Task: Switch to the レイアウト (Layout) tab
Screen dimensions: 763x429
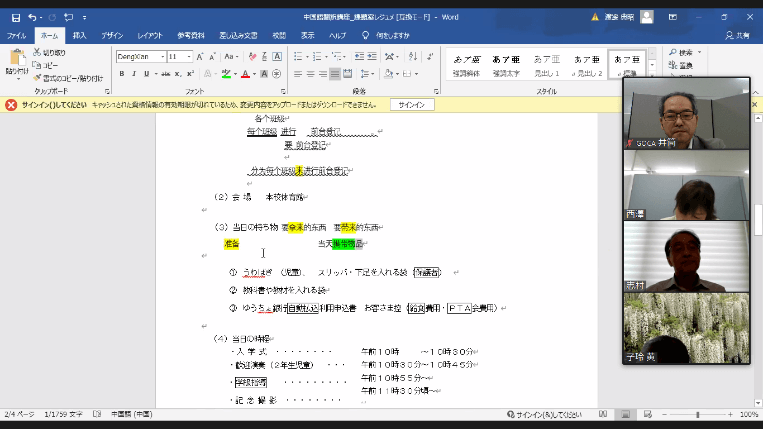Action: pos(150,35)
